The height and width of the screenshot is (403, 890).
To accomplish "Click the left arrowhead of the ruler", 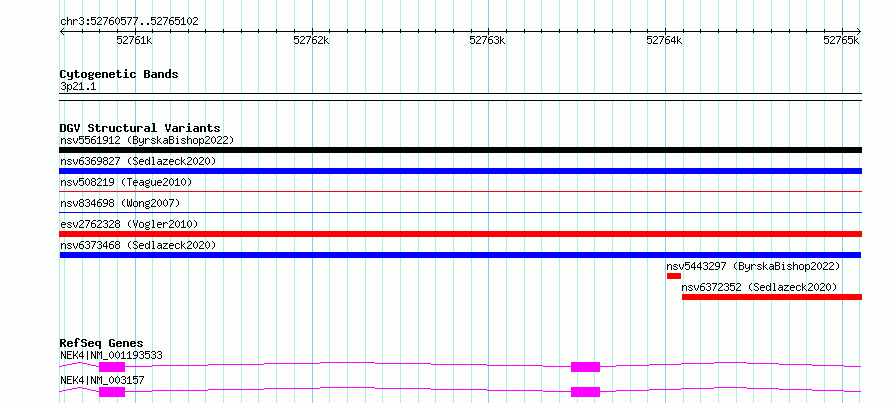I will pyautogui.click(x=62, y=31).
